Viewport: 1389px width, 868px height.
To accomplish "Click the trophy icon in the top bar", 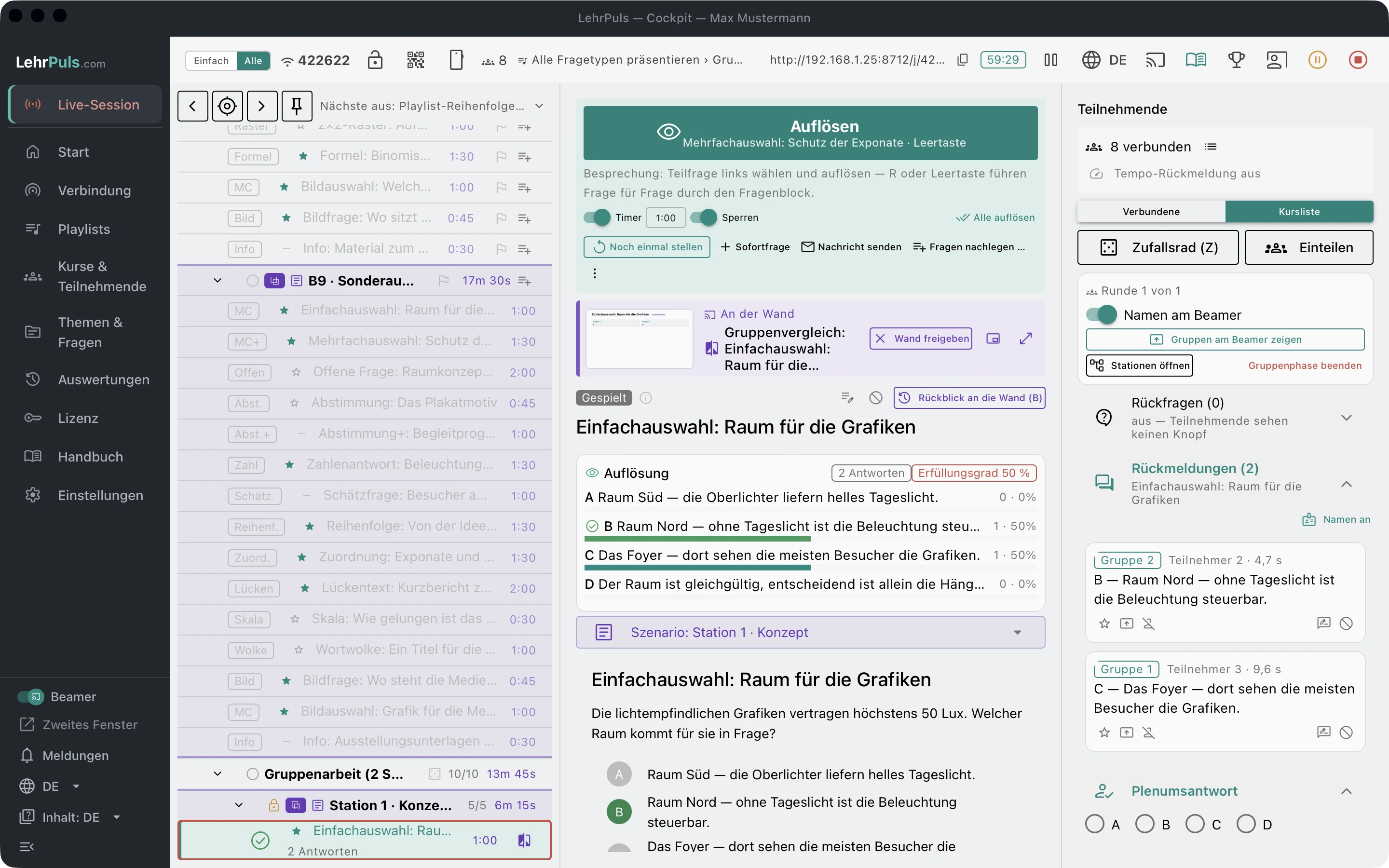I will [1236, 60].
